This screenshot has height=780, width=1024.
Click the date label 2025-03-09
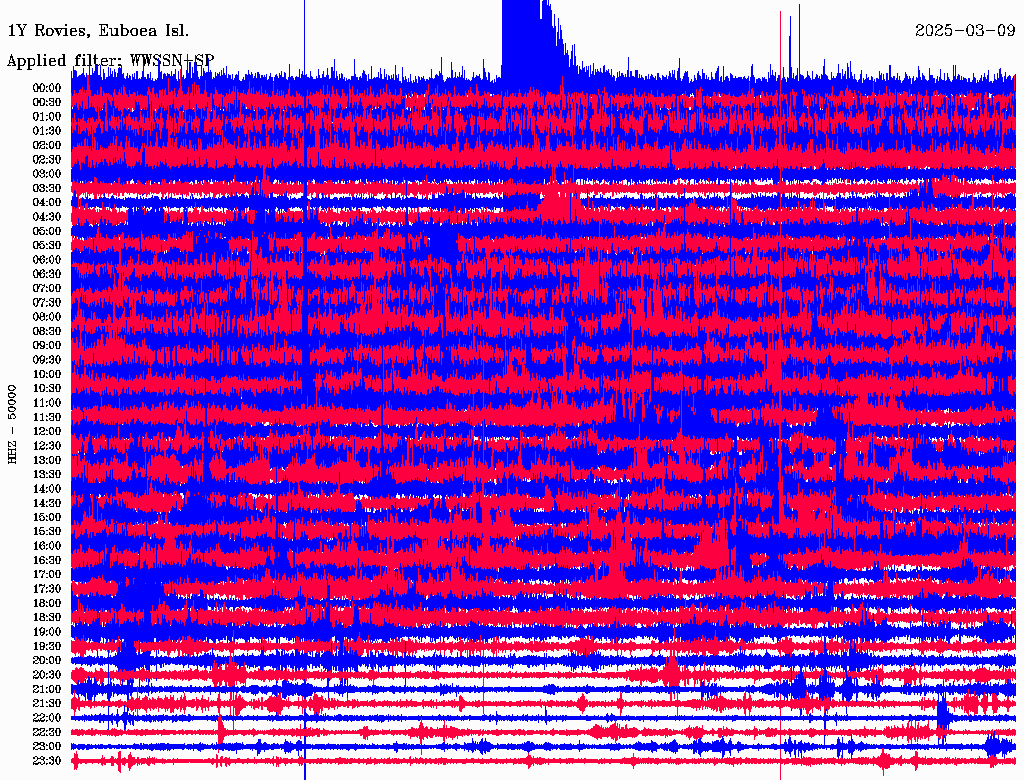pyautogui.click(x=964, y=30)
